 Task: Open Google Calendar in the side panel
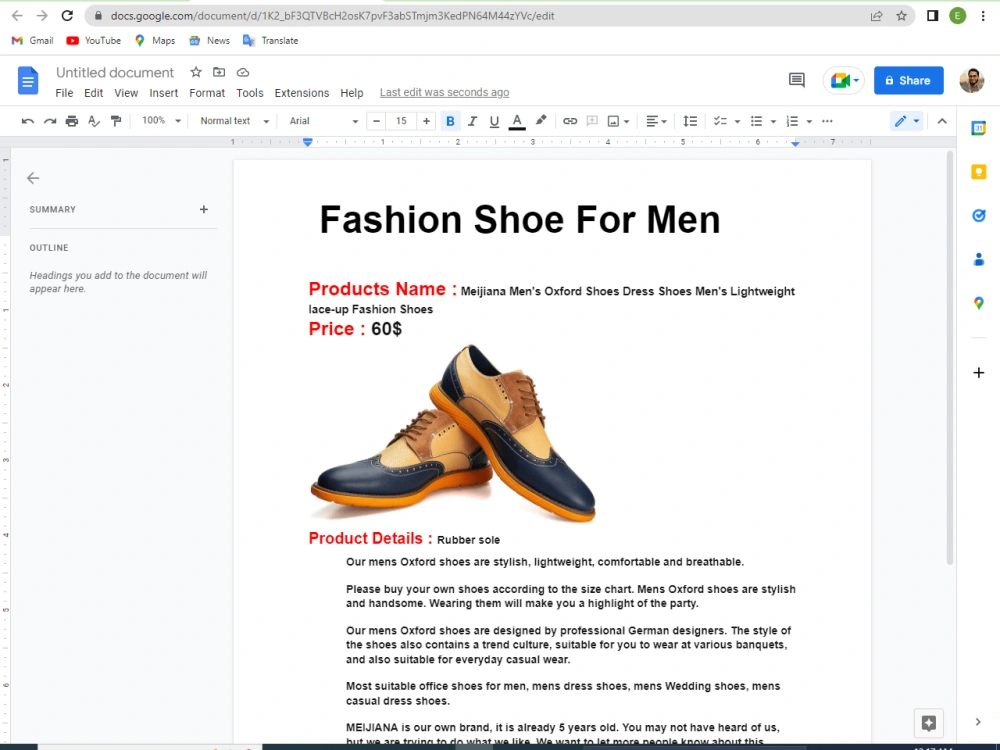pyautogui.click(x=979, y=128)
